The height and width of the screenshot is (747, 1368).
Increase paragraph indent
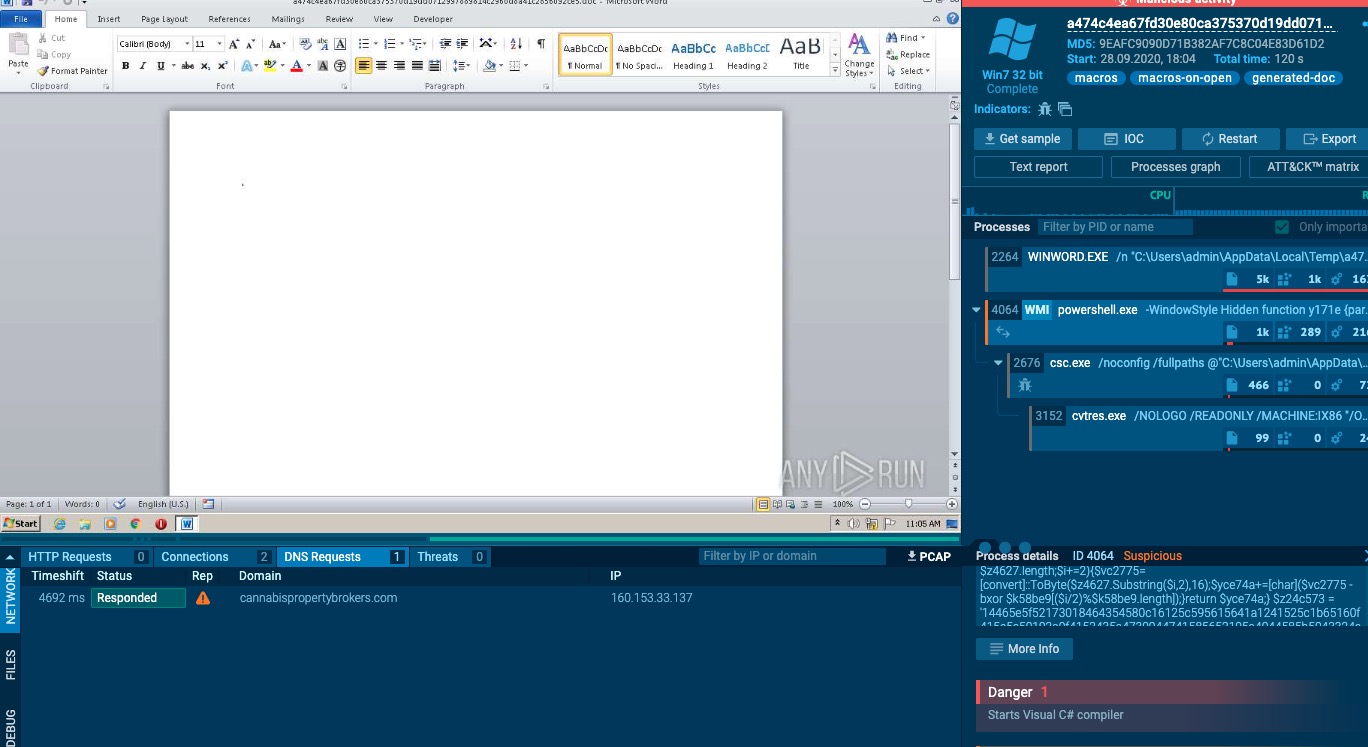462,44
